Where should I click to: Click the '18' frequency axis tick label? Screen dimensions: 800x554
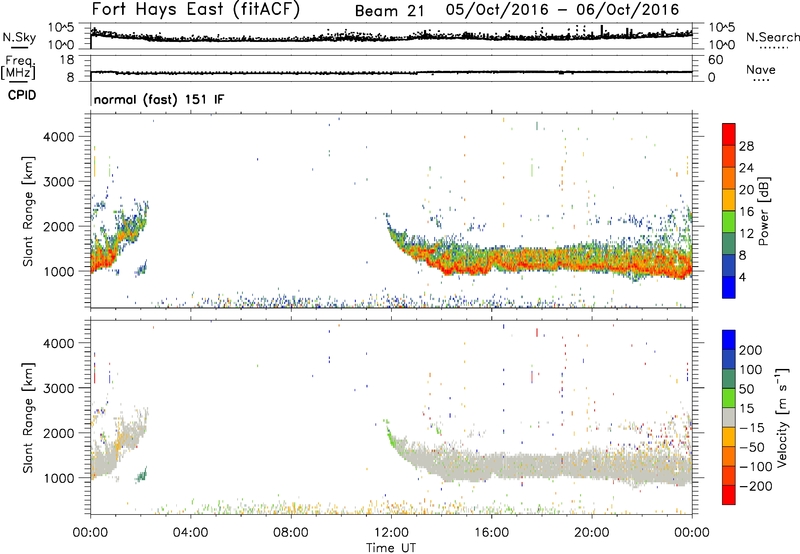tap(67, 60)
